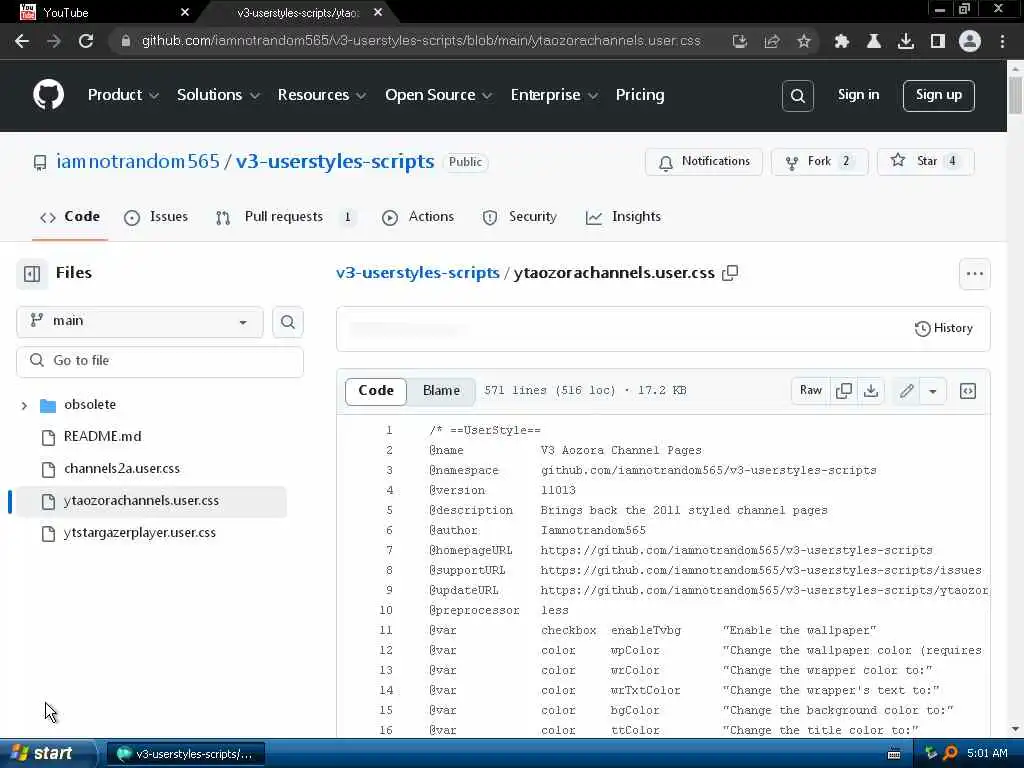The height and width of the screenshot is (768, 1024).
Task: Open the Product menu dropdown
Action: pos(123,95)
